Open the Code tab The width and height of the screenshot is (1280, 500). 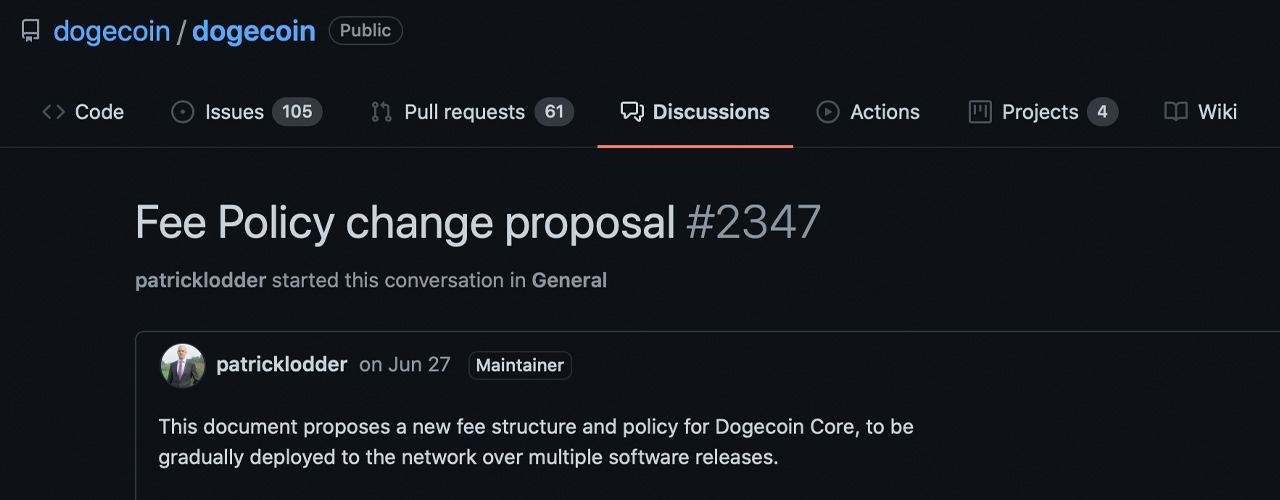[83, 112]
